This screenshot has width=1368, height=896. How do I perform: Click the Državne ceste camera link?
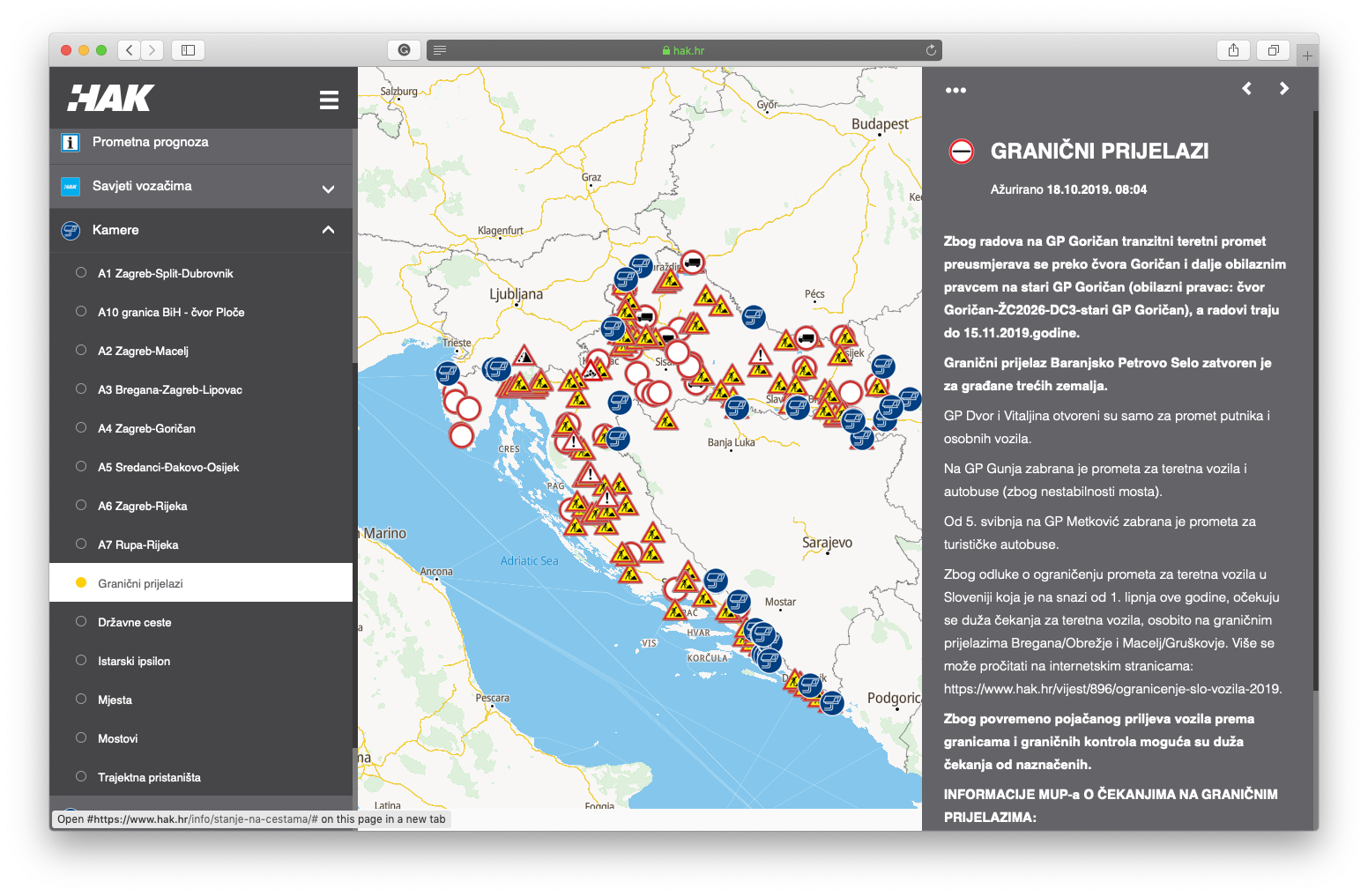pyautogui.click(x=135, y=622)
